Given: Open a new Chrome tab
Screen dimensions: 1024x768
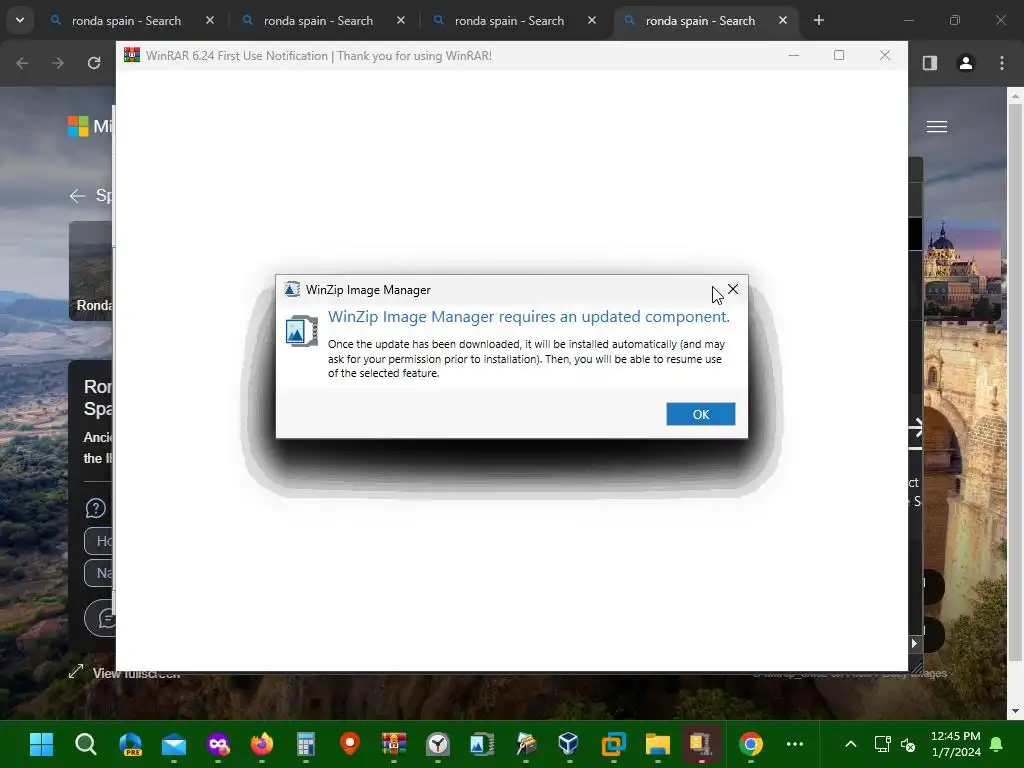Looking at the screenshot, I should [818, 20].
